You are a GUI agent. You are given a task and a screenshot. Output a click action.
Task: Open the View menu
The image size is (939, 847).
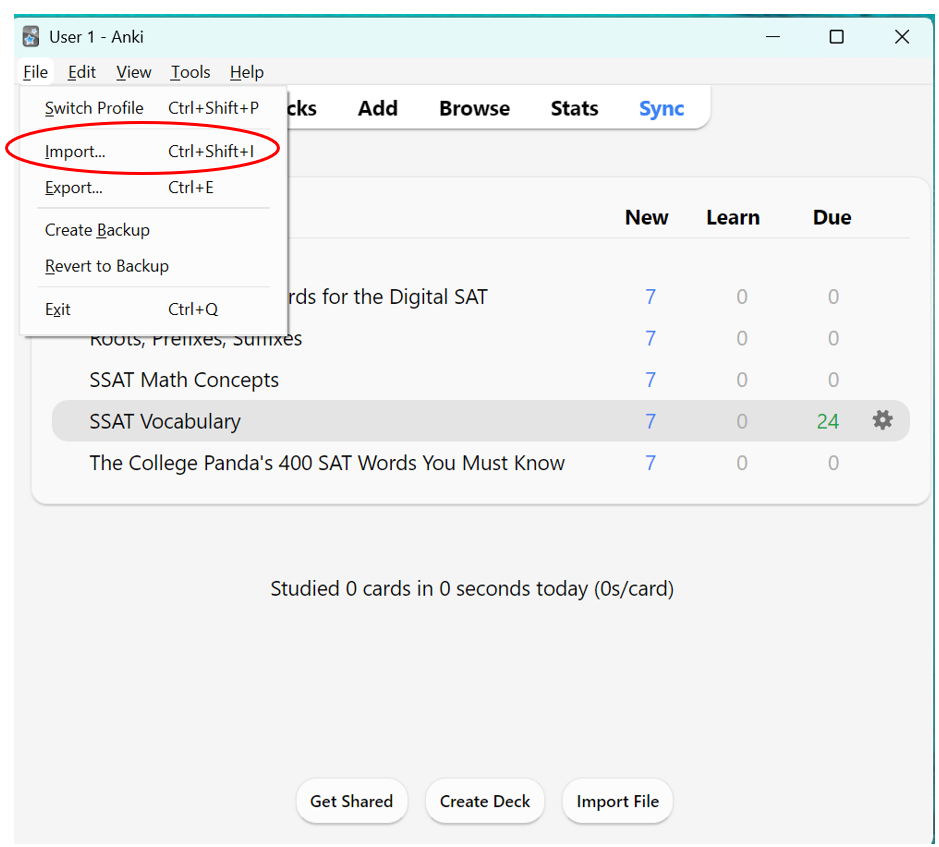[134, 72]
